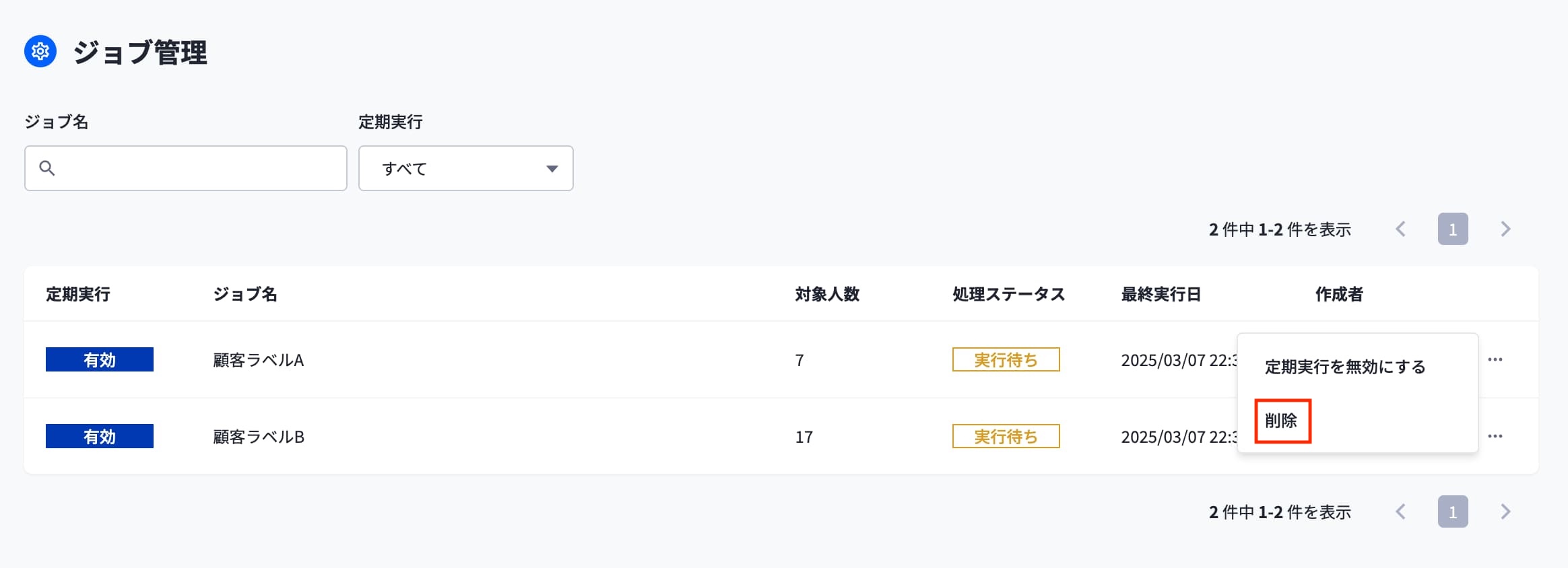Focus the ジョブ名 search input field
Image resolution: width=1568 pixels, height=568 pixels.
tap(186, 168)
